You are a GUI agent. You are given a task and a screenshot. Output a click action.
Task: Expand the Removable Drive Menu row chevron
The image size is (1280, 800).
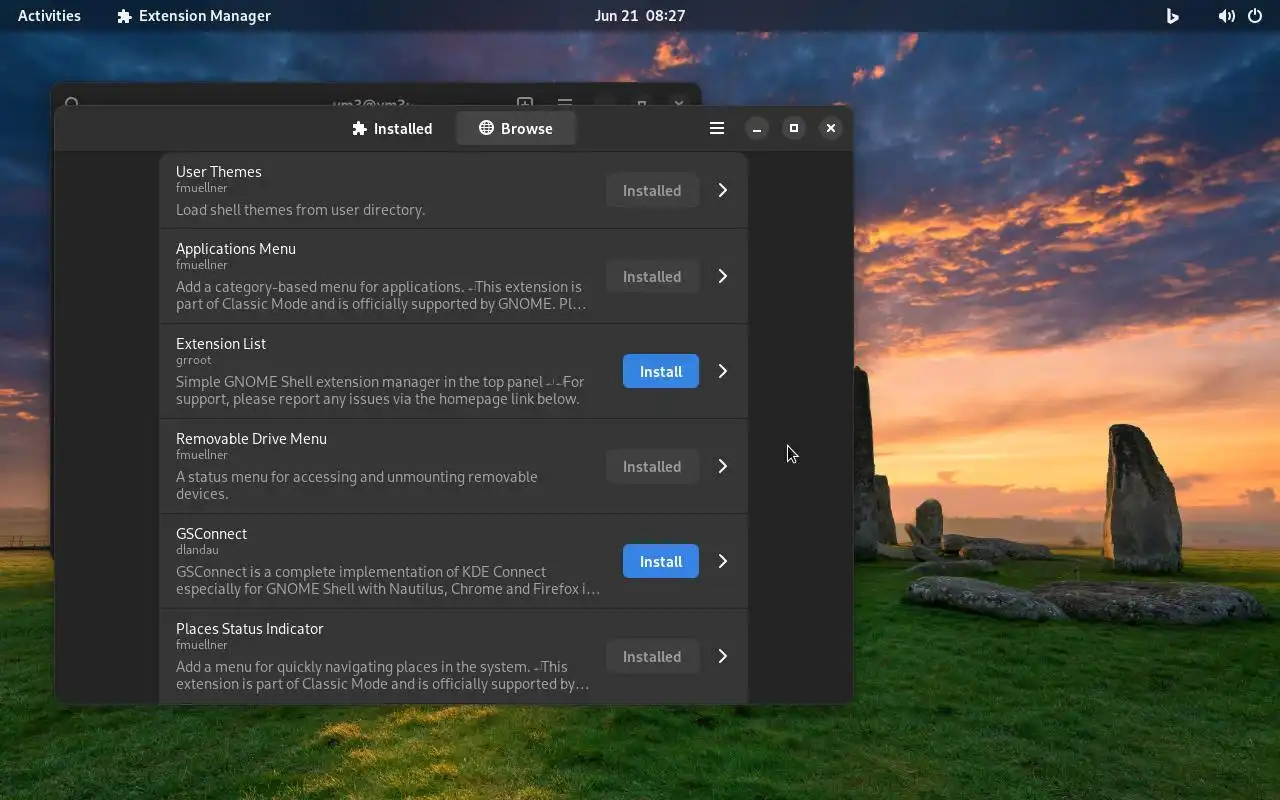tap(723, 466)
